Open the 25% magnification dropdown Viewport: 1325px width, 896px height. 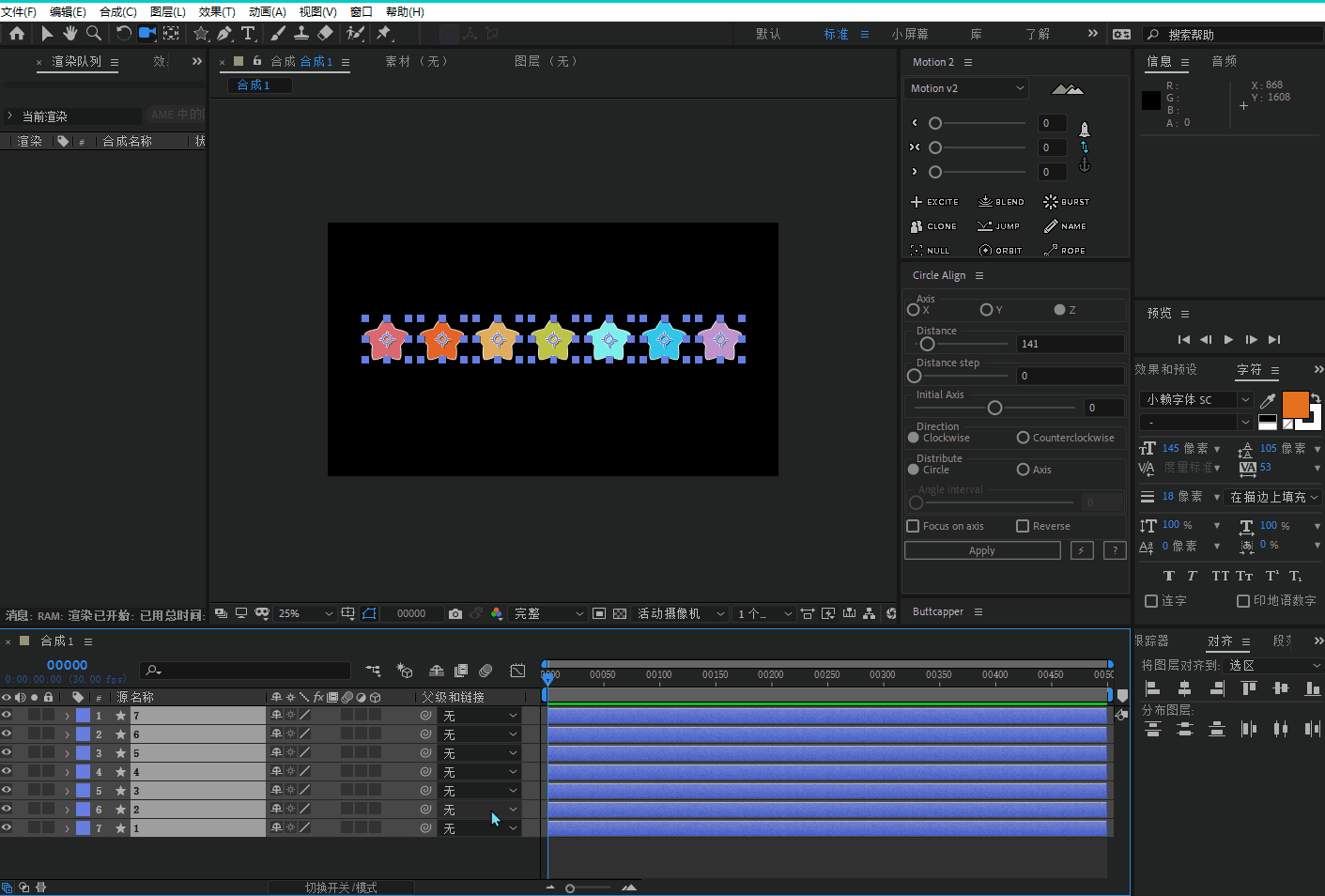[x=304, y=614]
